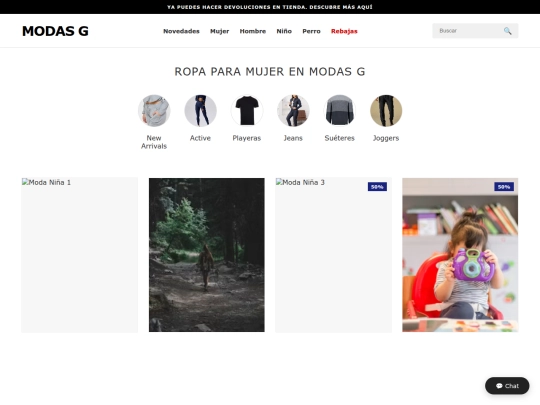Click the returns announcement banner link
The height and width of the screenshot is (405, 540).
pos(270,7)
